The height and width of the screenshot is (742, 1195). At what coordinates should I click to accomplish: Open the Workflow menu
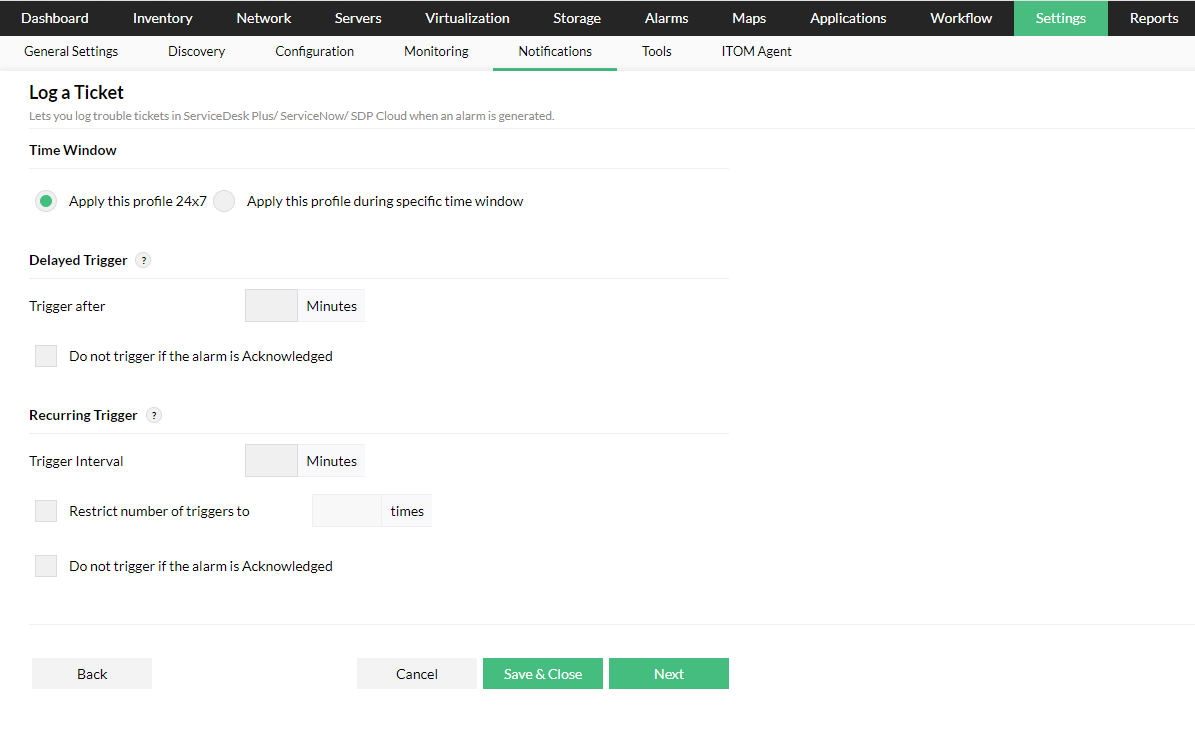pyautogui.click(x=961, y=18)
